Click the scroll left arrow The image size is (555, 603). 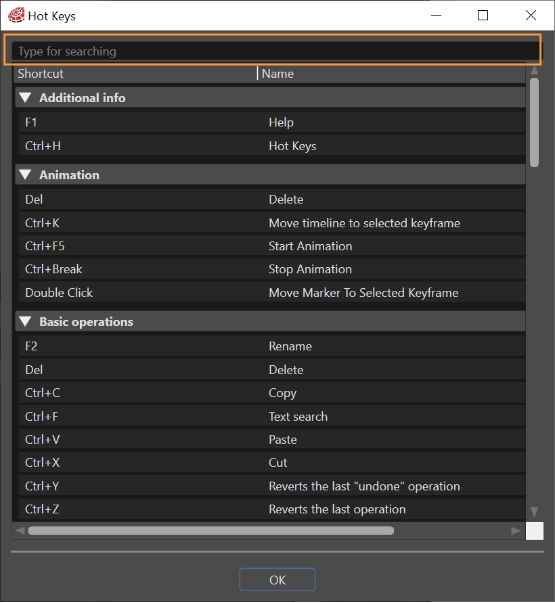pos(20,531)
